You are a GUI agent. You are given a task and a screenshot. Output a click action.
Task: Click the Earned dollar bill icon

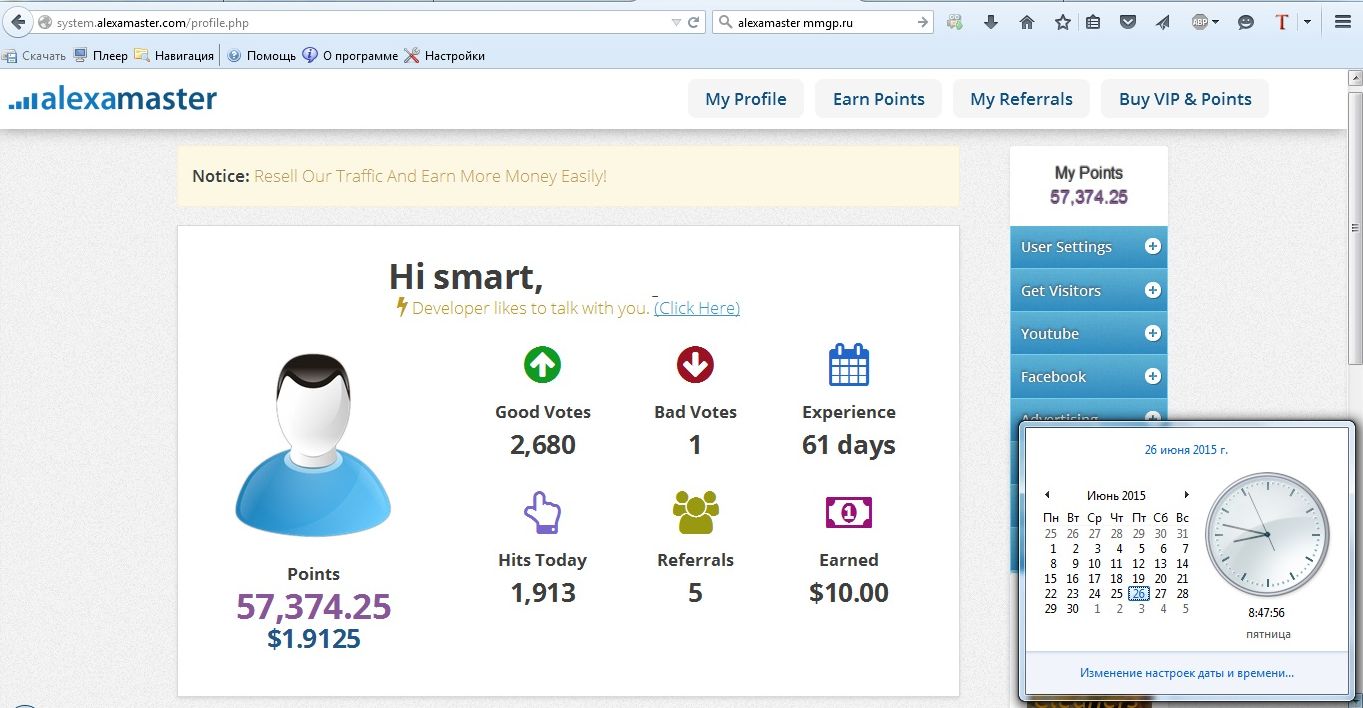click(x=848, y=513)
